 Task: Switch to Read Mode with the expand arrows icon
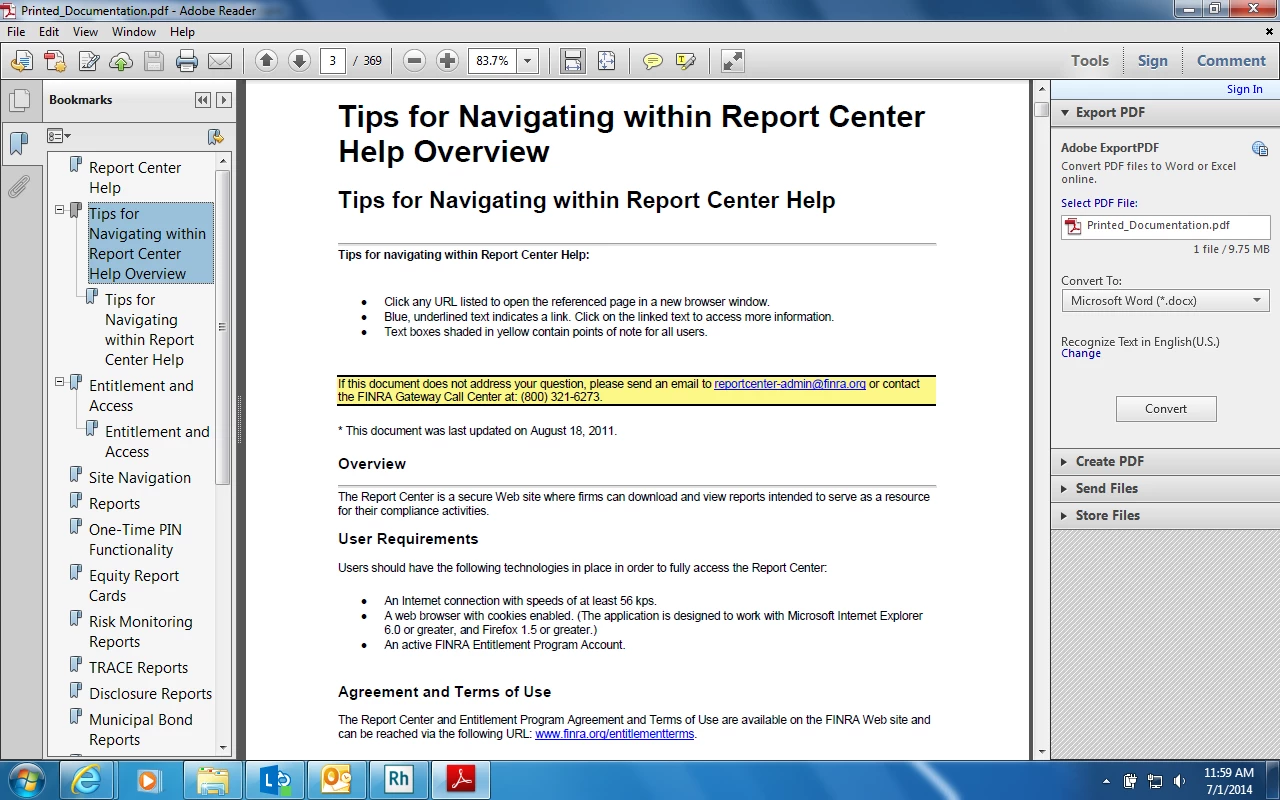point(733,61)
